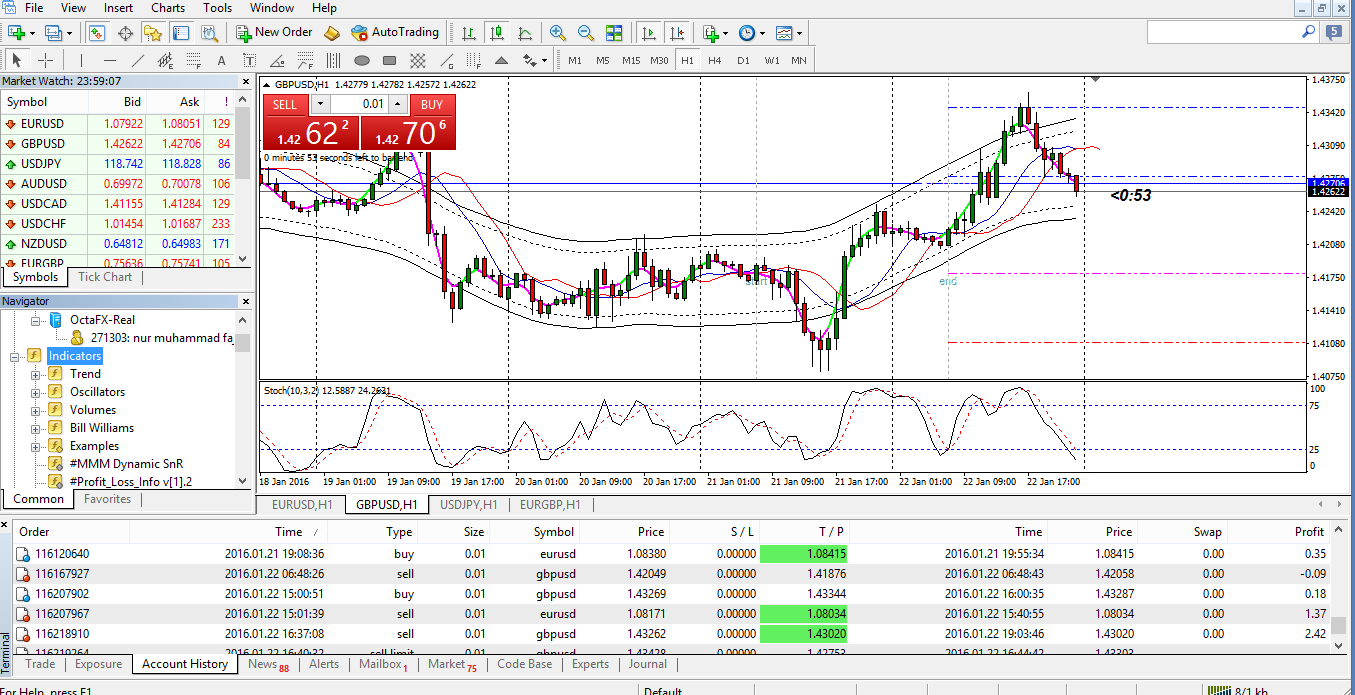
Task: Open the Strategy Tester magnifier icon
Action: click(208, 32)
